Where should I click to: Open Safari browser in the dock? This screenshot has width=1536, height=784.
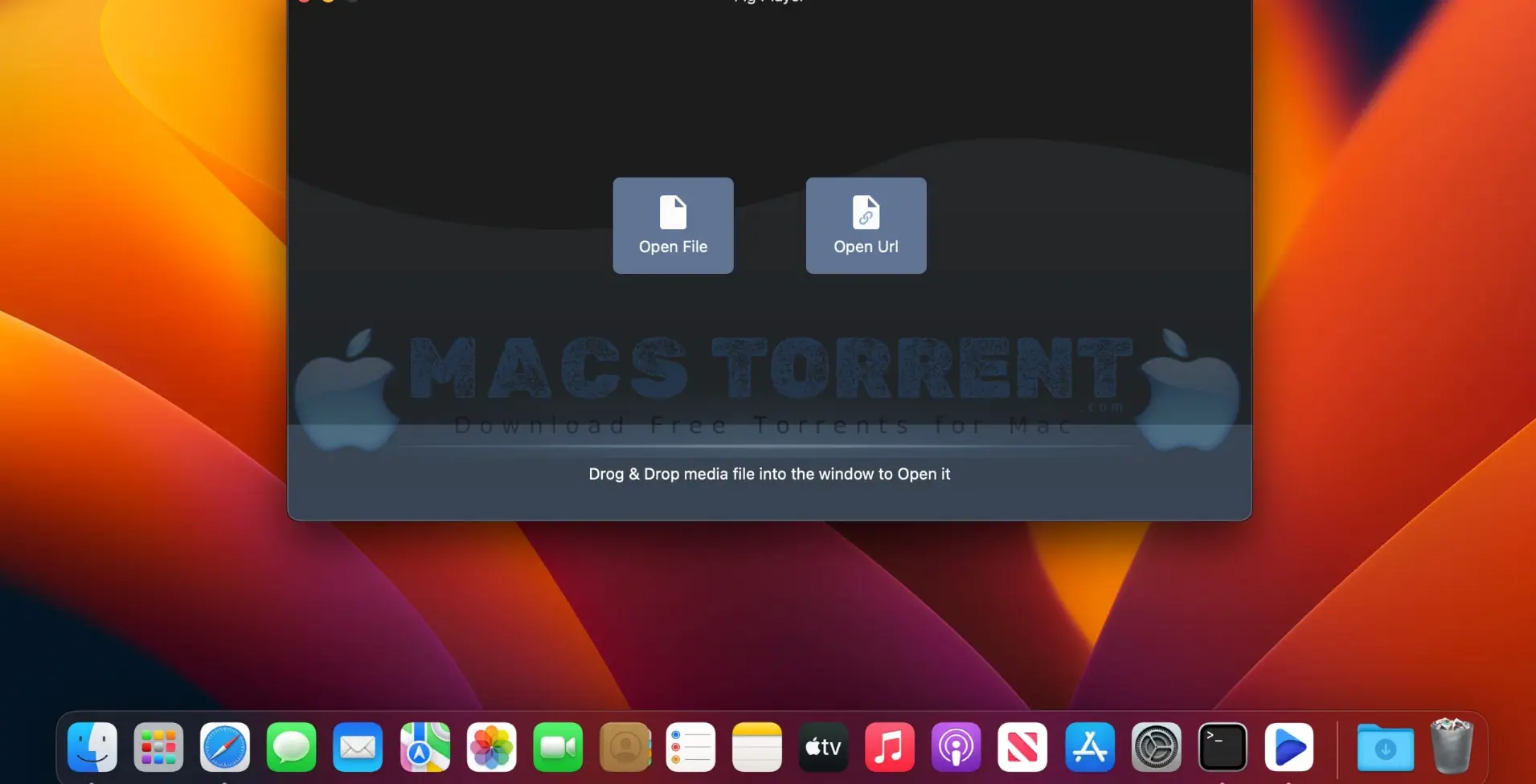click(225, 747)
